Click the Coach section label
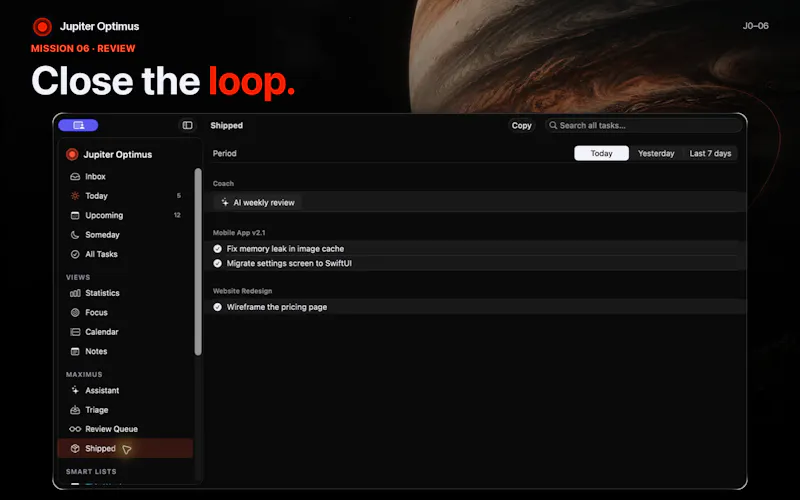This screenshot has width=800, height=500. [223, 183]
